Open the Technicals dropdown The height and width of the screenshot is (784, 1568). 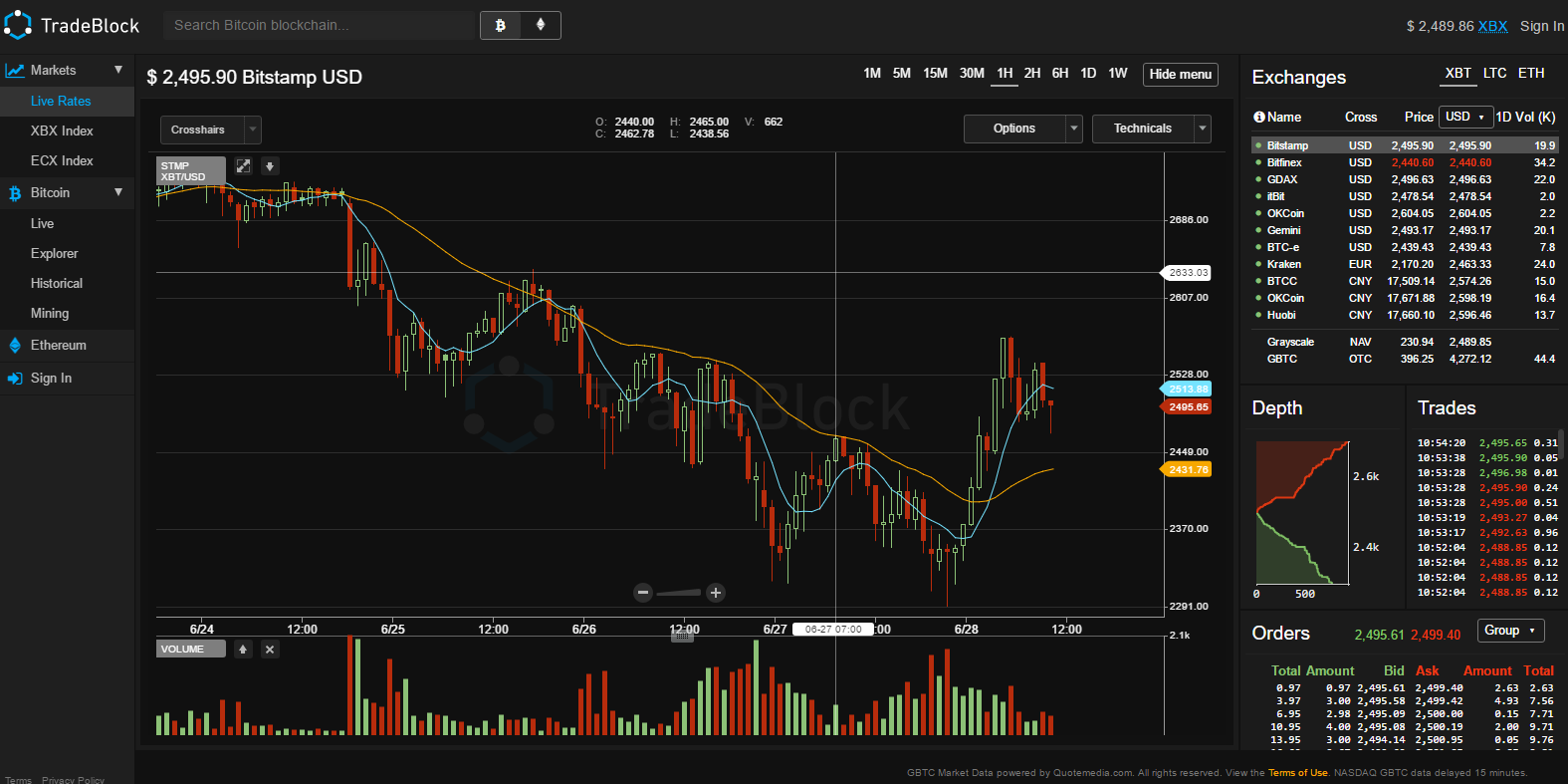(1152, 129)
